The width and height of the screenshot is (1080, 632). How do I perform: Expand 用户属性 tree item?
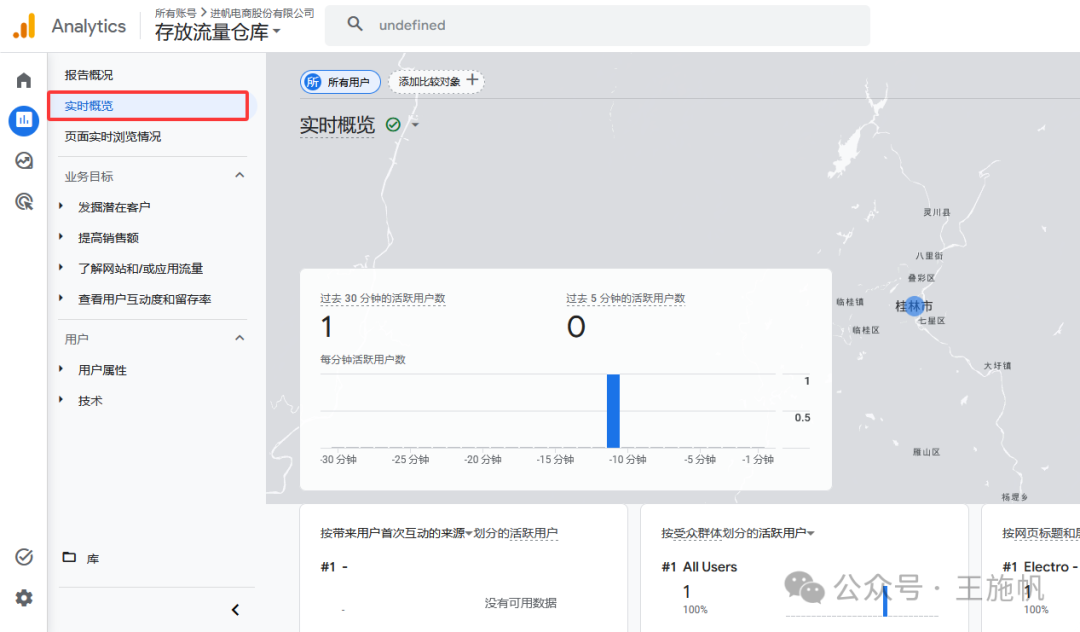pyautogui.click(x=61, y=369)
